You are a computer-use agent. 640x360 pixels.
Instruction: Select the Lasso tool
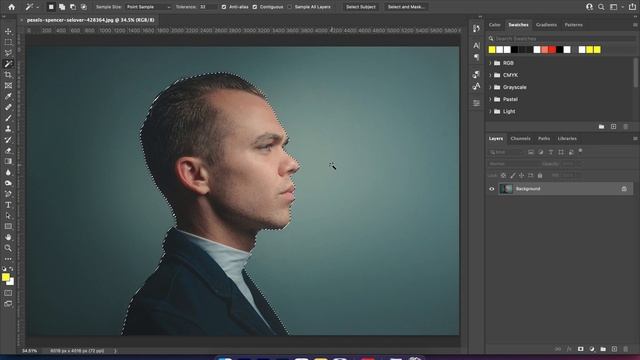coord(8,53)
